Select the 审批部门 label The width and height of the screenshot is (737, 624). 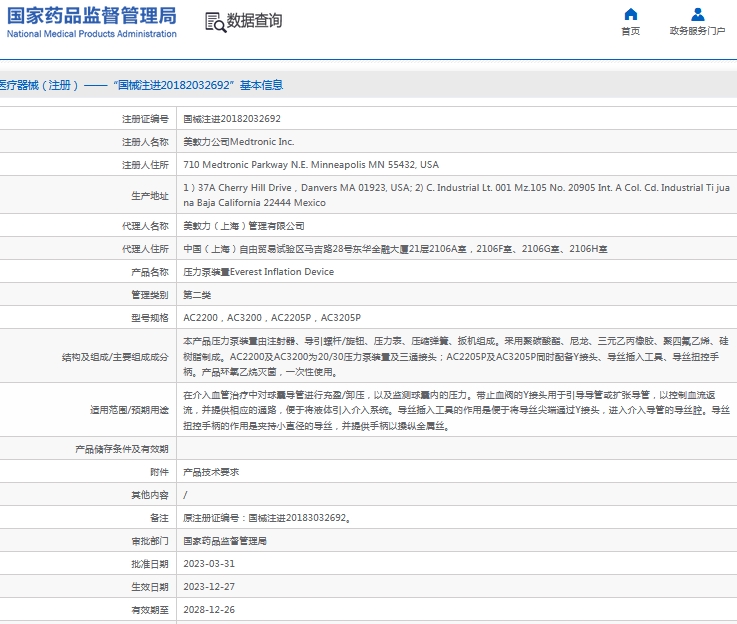click(x=150, y=541)
